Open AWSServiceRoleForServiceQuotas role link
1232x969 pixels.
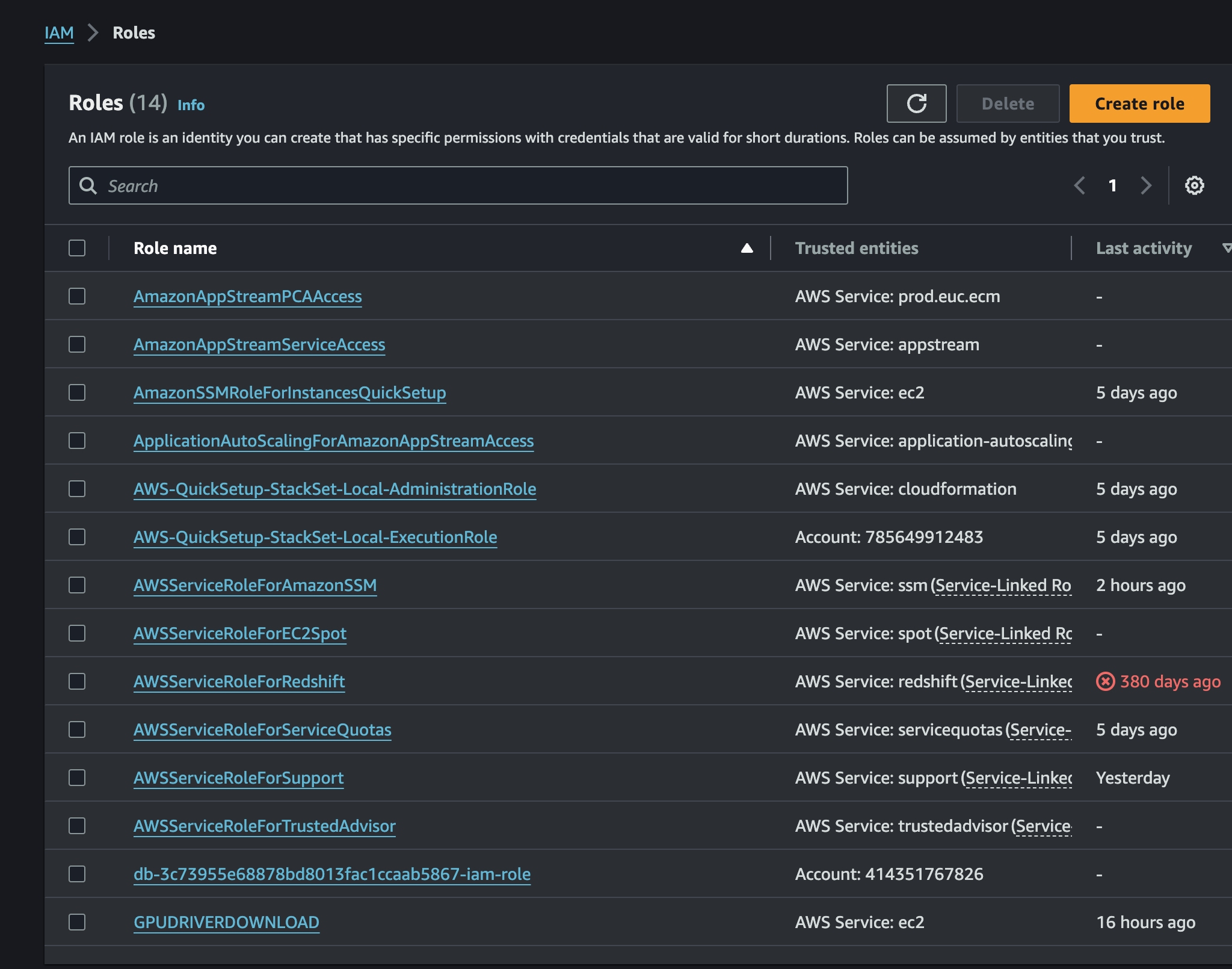(x=262, y=729)
